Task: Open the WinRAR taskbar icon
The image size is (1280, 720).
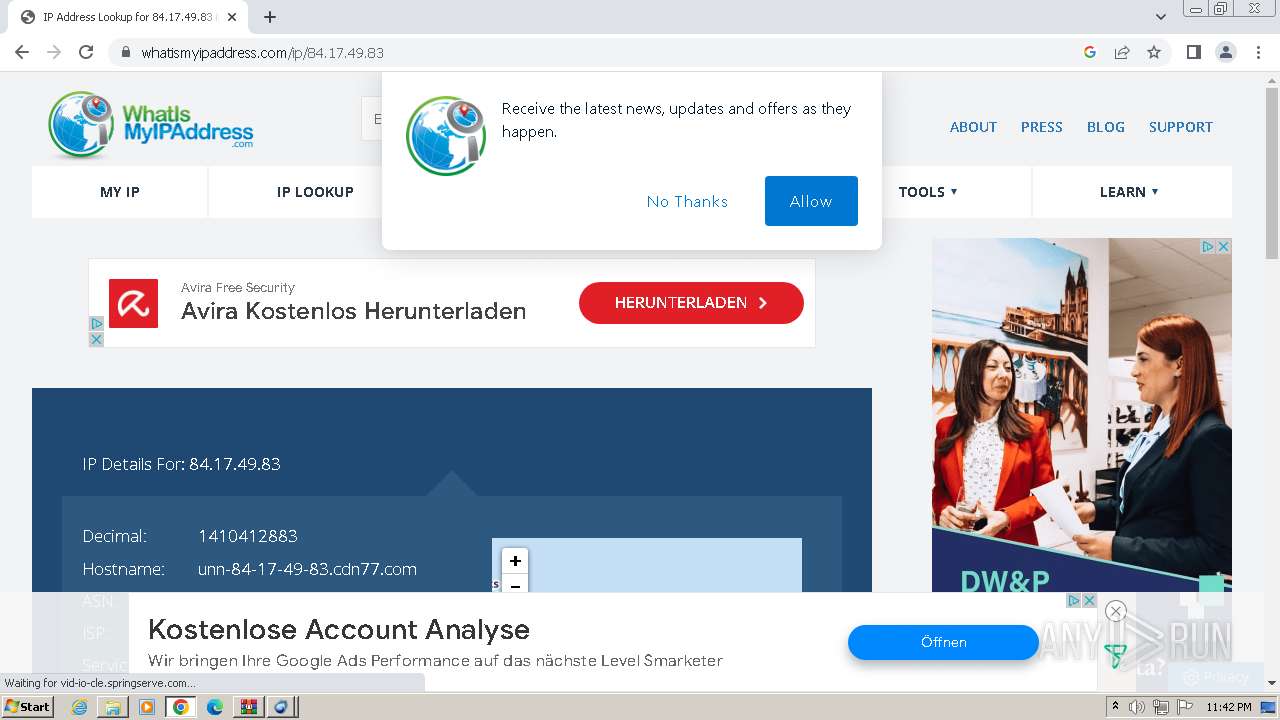Action: coord(249,707)
